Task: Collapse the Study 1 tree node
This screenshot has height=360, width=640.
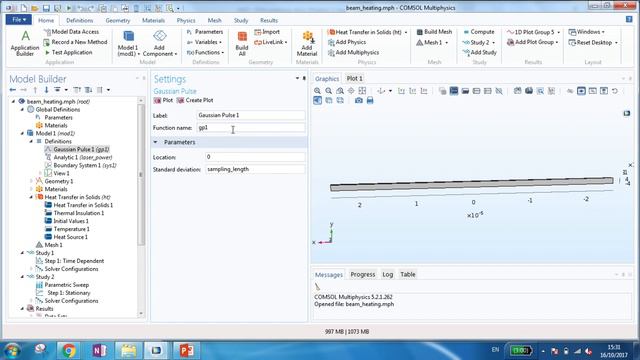Action: pos(22,253)
